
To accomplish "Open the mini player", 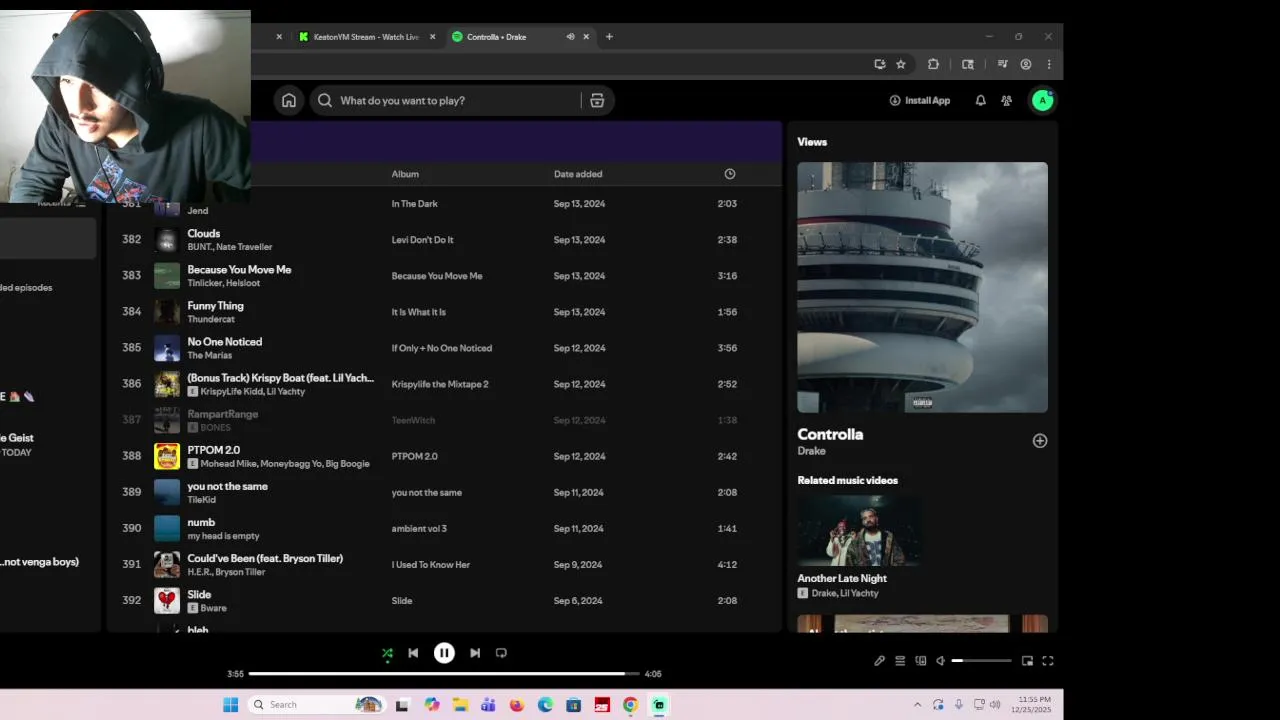I will point(1027,661).
